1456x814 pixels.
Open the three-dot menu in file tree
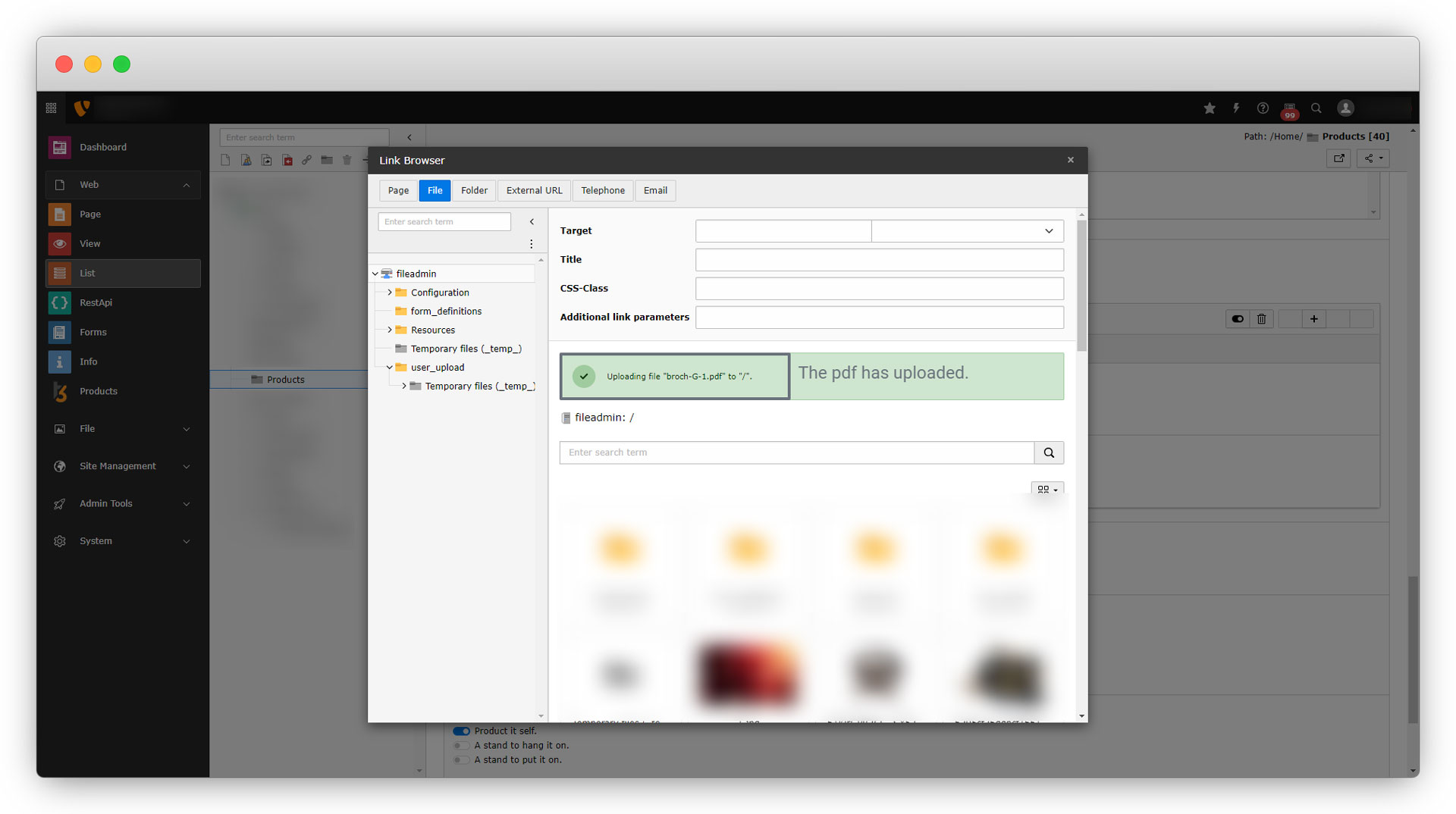(x=531, y=244)
